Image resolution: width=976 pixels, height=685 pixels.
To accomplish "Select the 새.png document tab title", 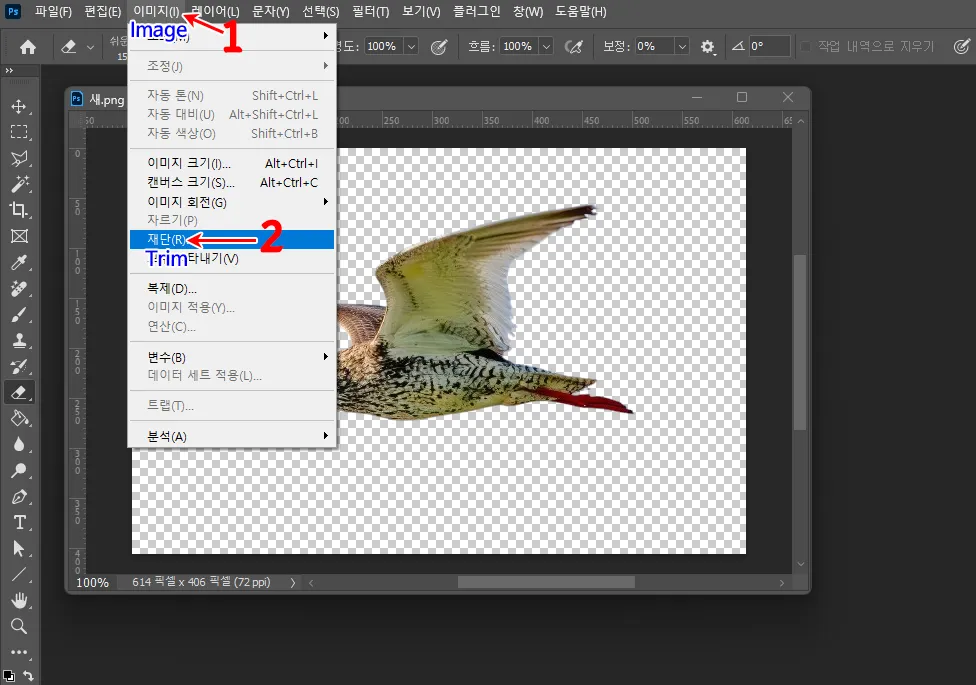I will [x=106, y=100].
